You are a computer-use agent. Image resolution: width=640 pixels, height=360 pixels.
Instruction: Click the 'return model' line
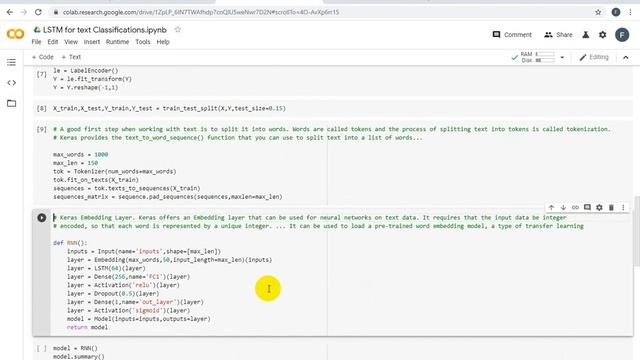click(x=87, y=327)
